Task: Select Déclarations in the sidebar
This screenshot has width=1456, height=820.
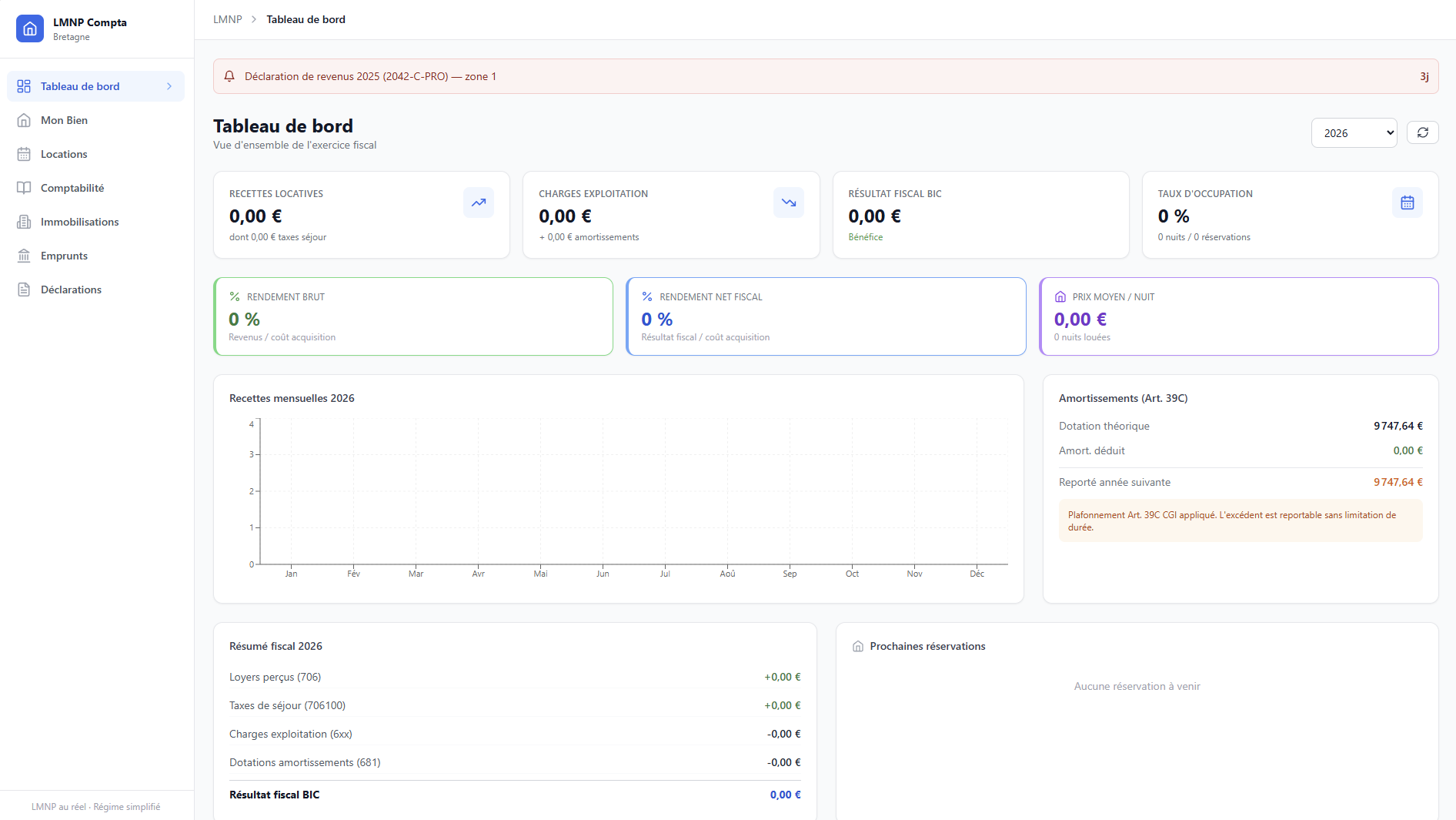Action: pos(95,290)
